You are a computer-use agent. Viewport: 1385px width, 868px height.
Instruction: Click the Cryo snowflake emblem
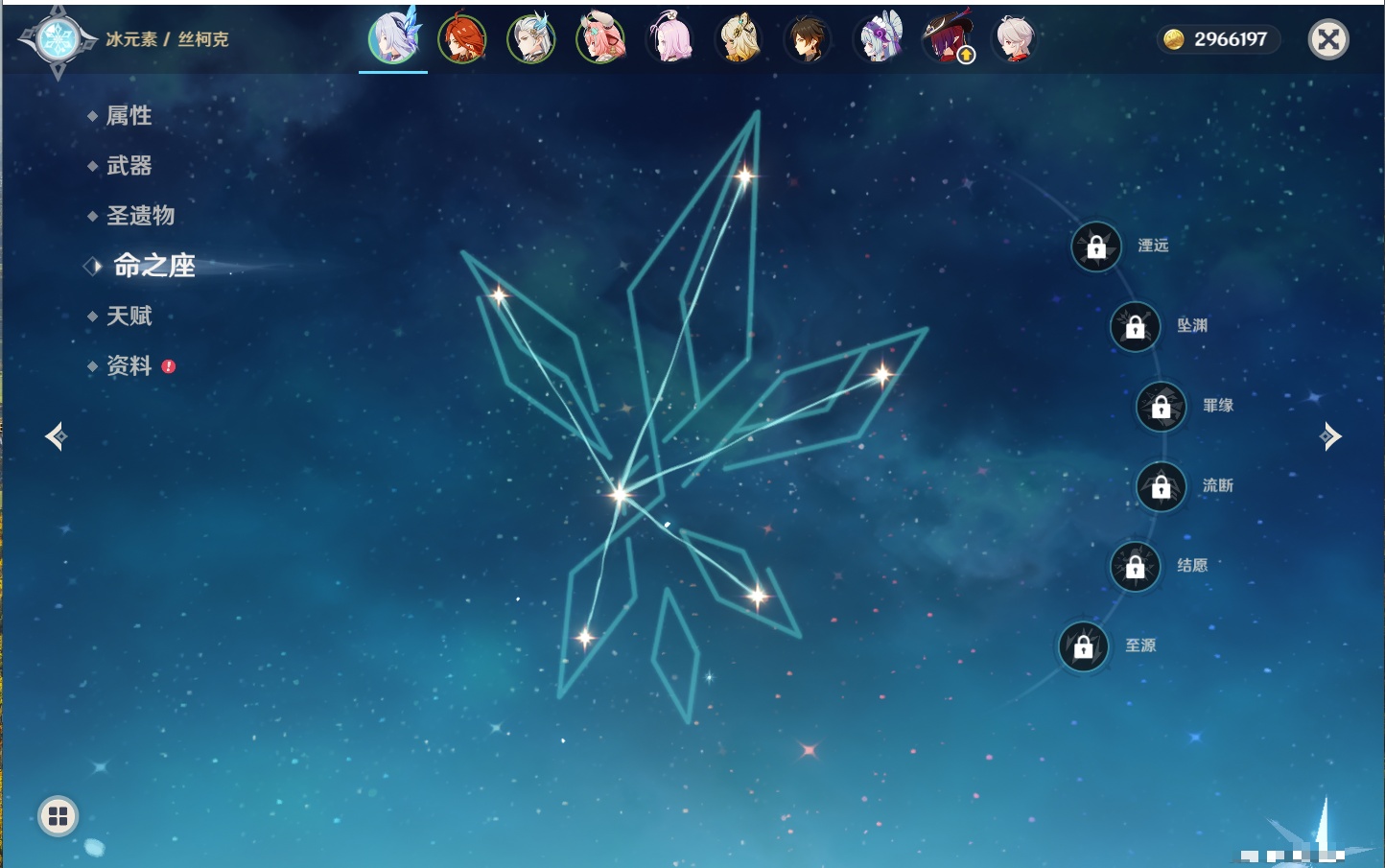click(58, 39)
